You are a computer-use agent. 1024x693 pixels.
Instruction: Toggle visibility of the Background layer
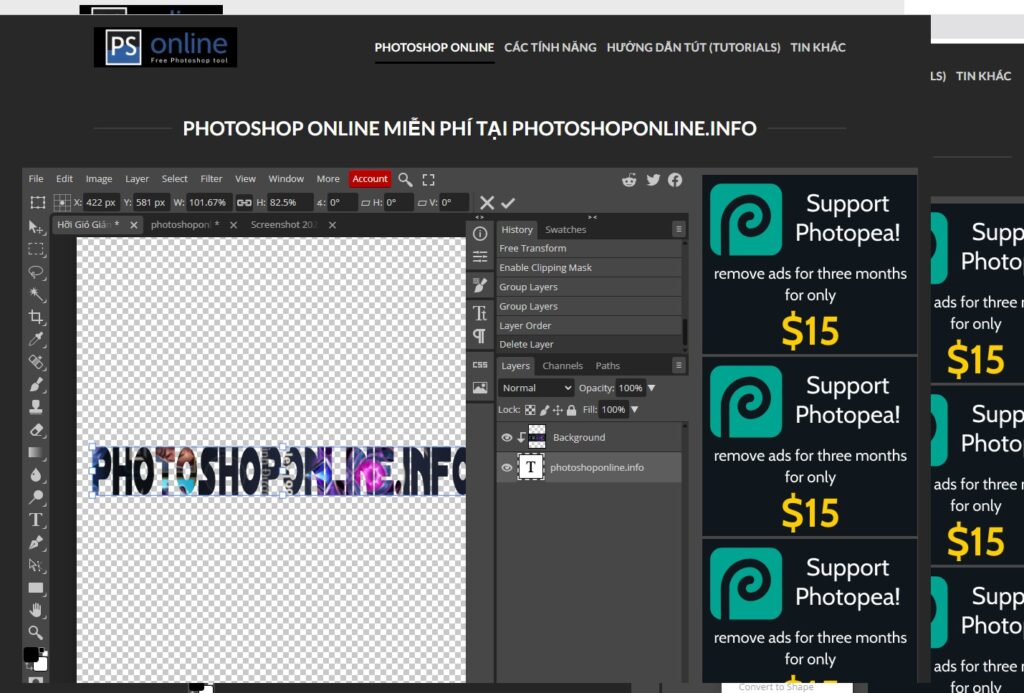506,438
